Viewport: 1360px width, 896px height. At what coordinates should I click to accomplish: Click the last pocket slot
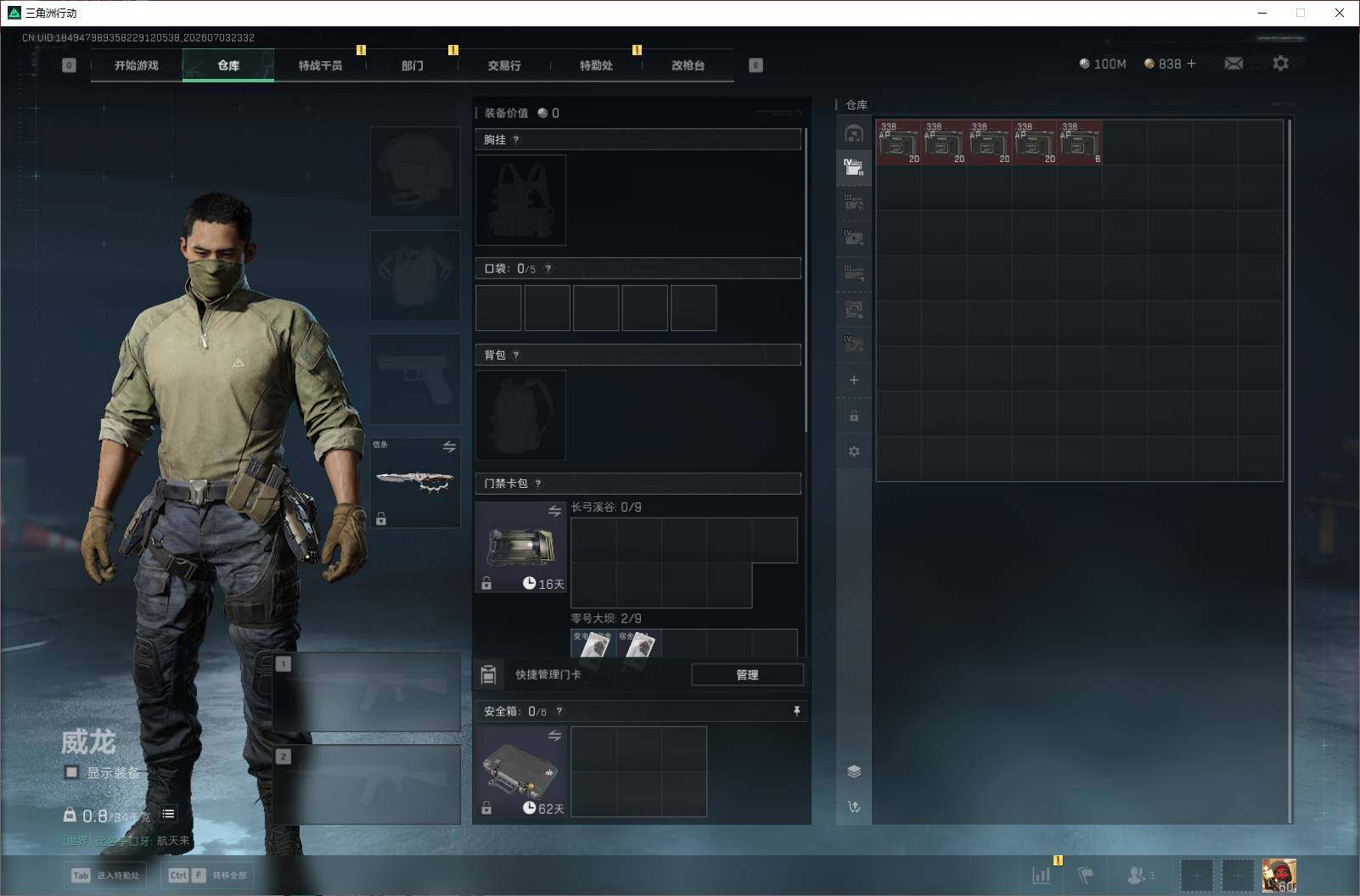tap(694, 308)
